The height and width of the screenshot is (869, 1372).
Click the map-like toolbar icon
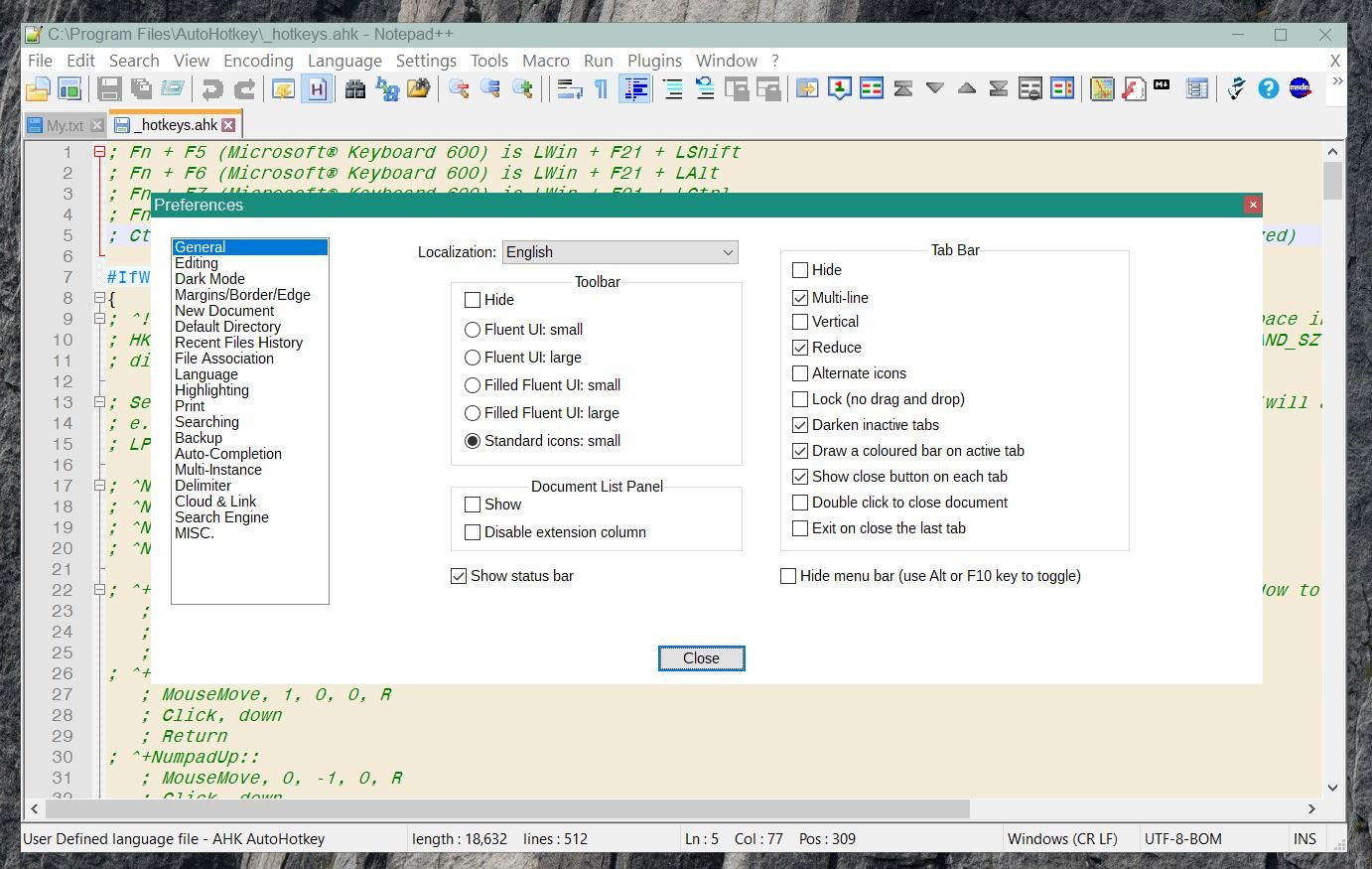pos(1101,89)
